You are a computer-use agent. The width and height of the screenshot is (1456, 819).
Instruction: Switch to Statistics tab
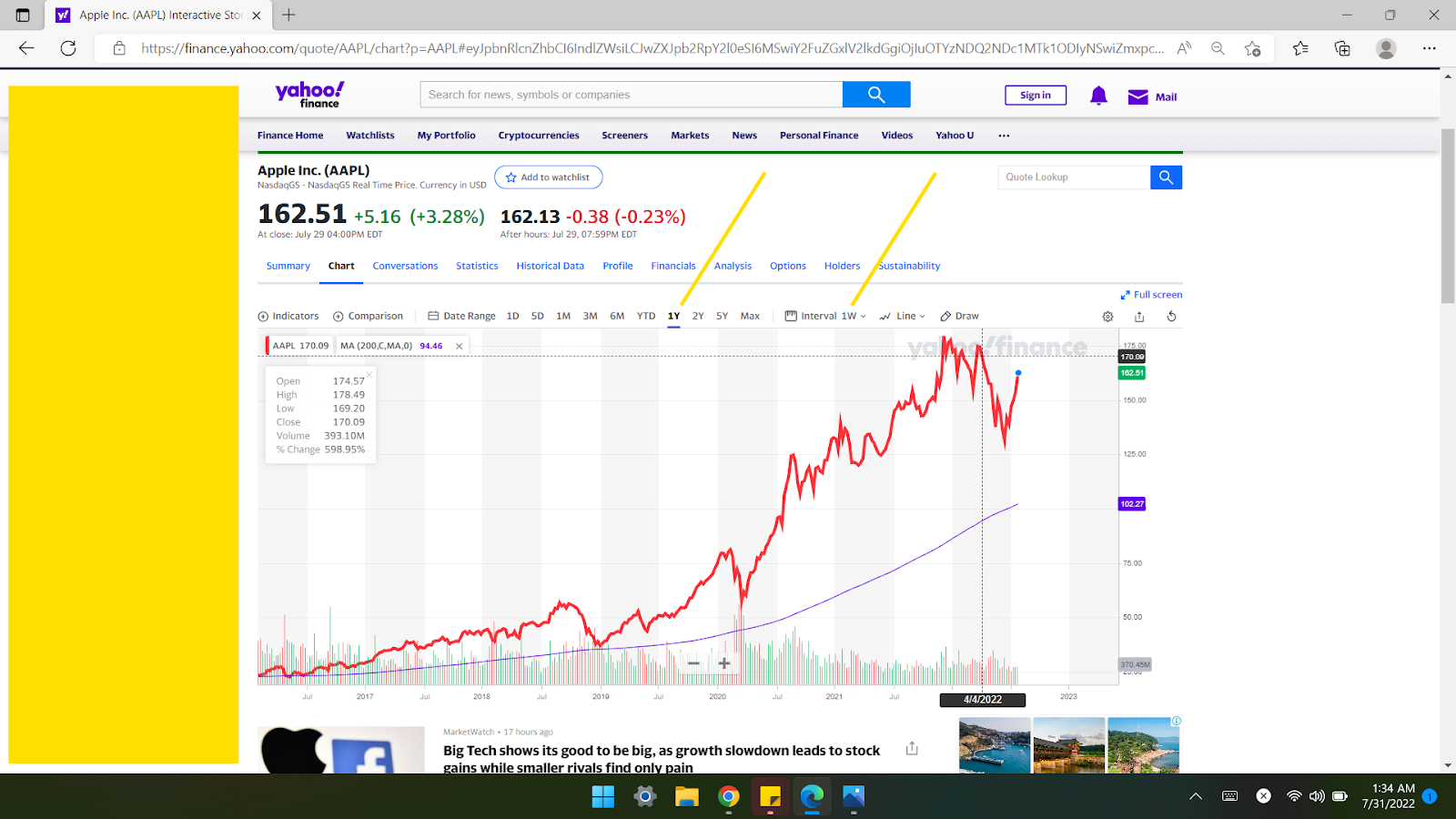pyautogui.click(x=477, y=267)
